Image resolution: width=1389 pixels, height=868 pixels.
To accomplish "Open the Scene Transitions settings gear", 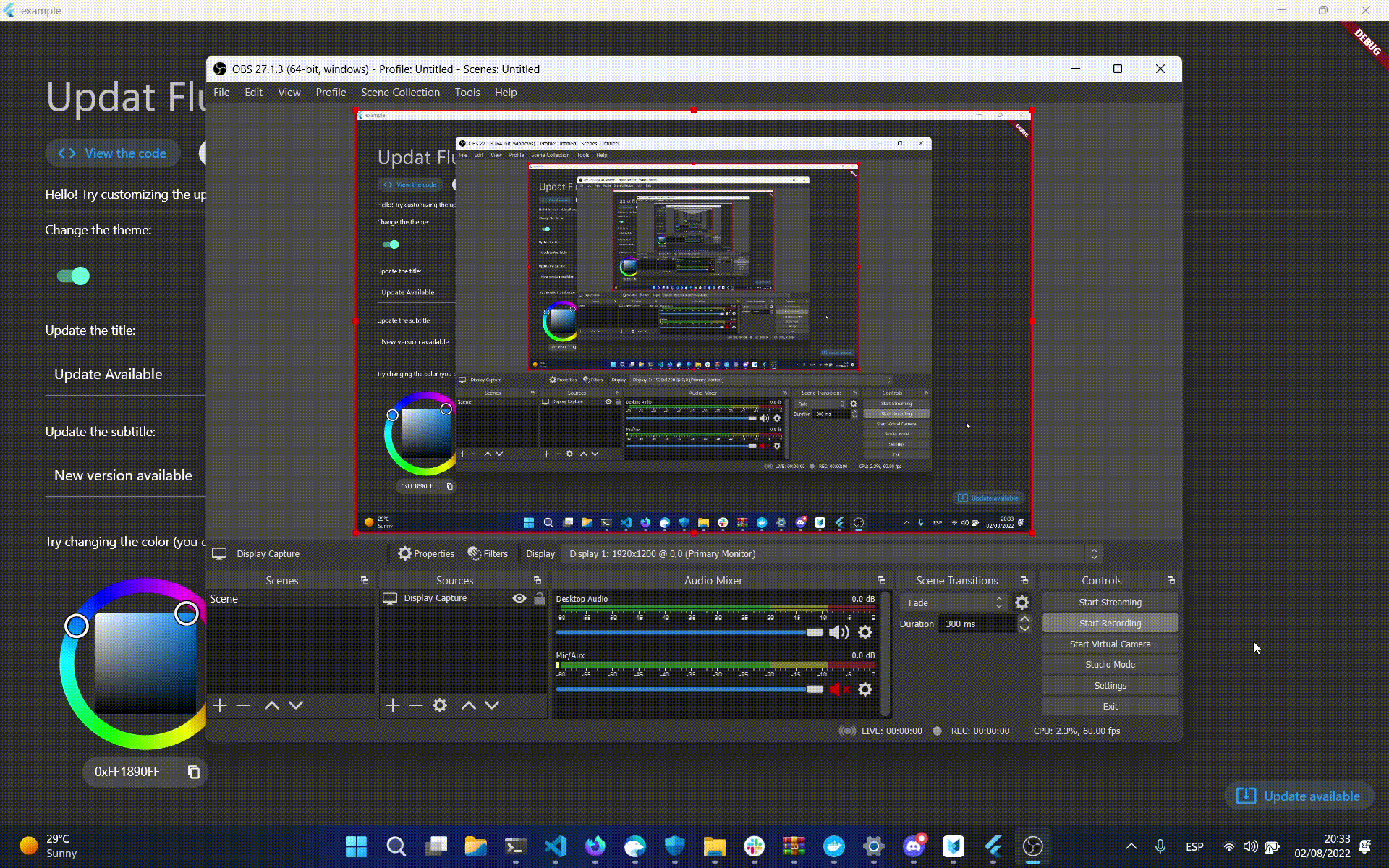I will click(1022, 601).
